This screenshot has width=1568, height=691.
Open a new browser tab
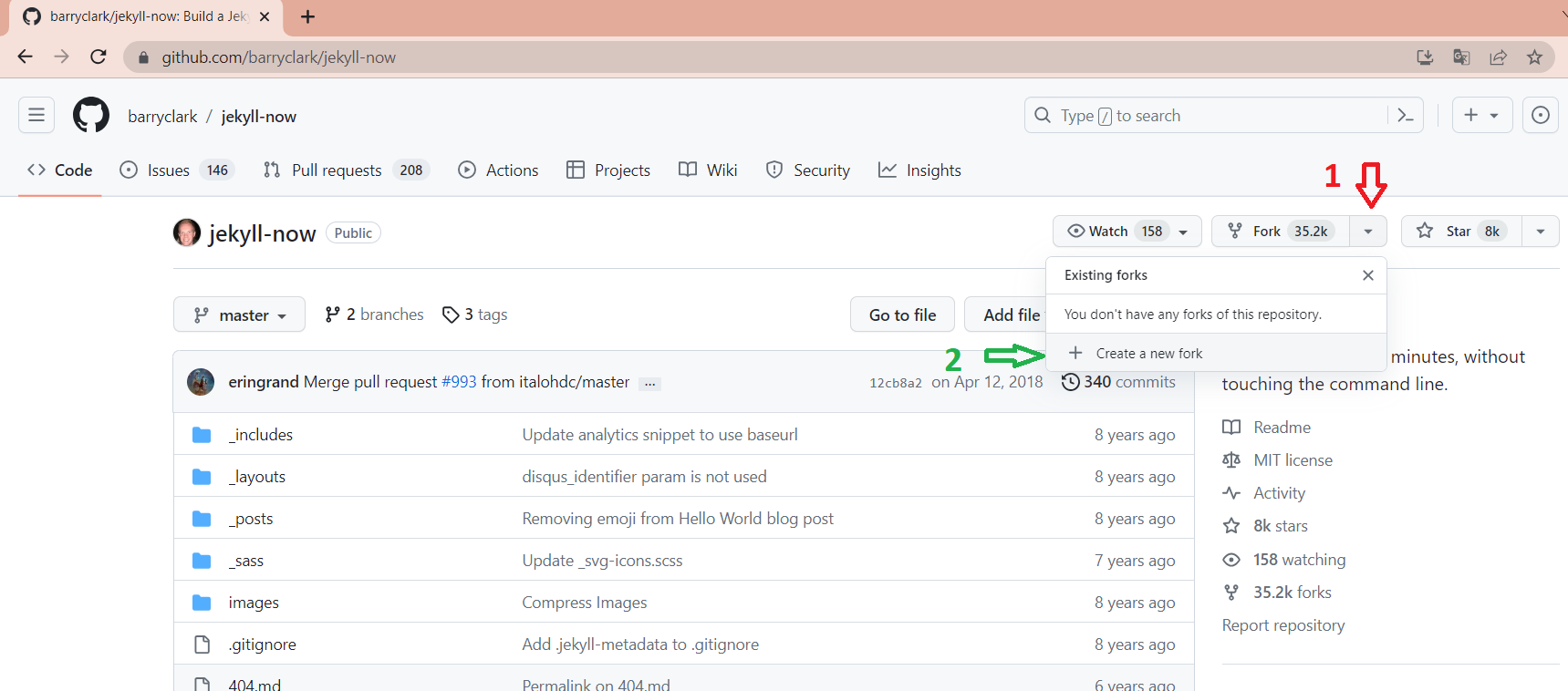tap(308, 16)
